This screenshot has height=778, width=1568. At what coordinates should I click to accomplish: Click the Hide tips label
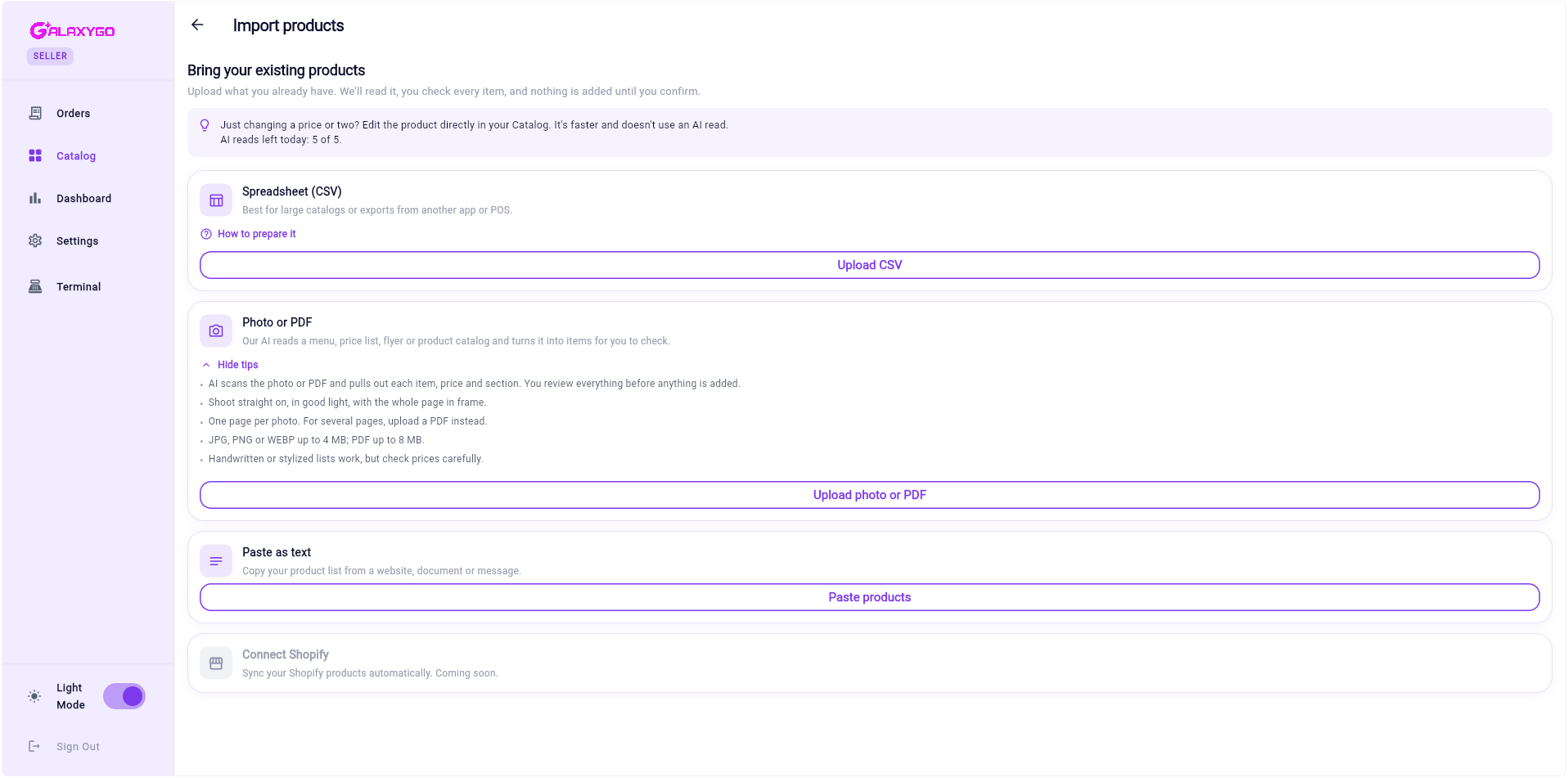pos(237,365)
